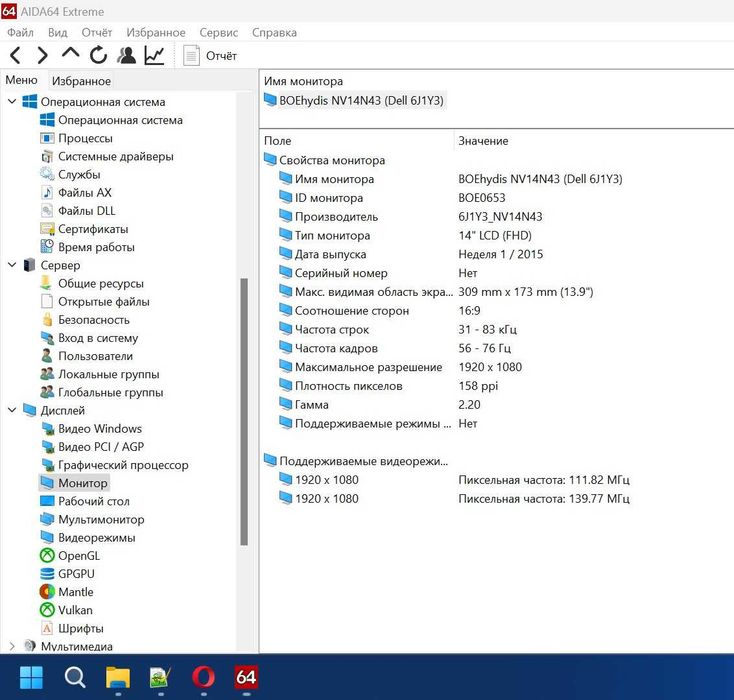Expand the Мультимедиа tree group
The width and height of the screenshot is (734, 700).
pyautogui.click(x=12, y=646)
